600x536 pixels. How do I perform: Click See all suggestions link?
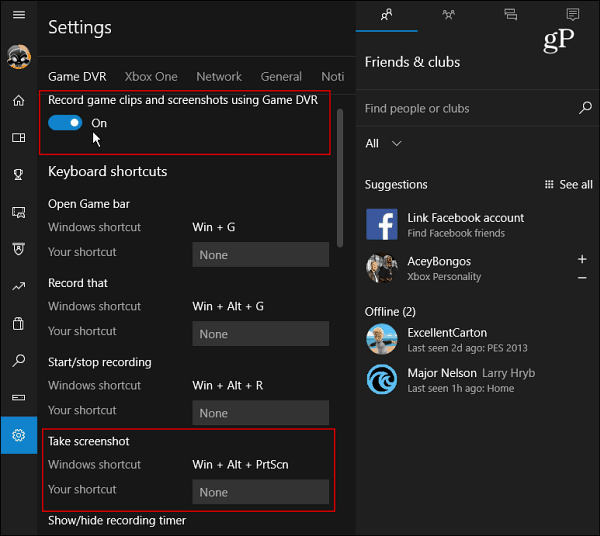[576, 184]
